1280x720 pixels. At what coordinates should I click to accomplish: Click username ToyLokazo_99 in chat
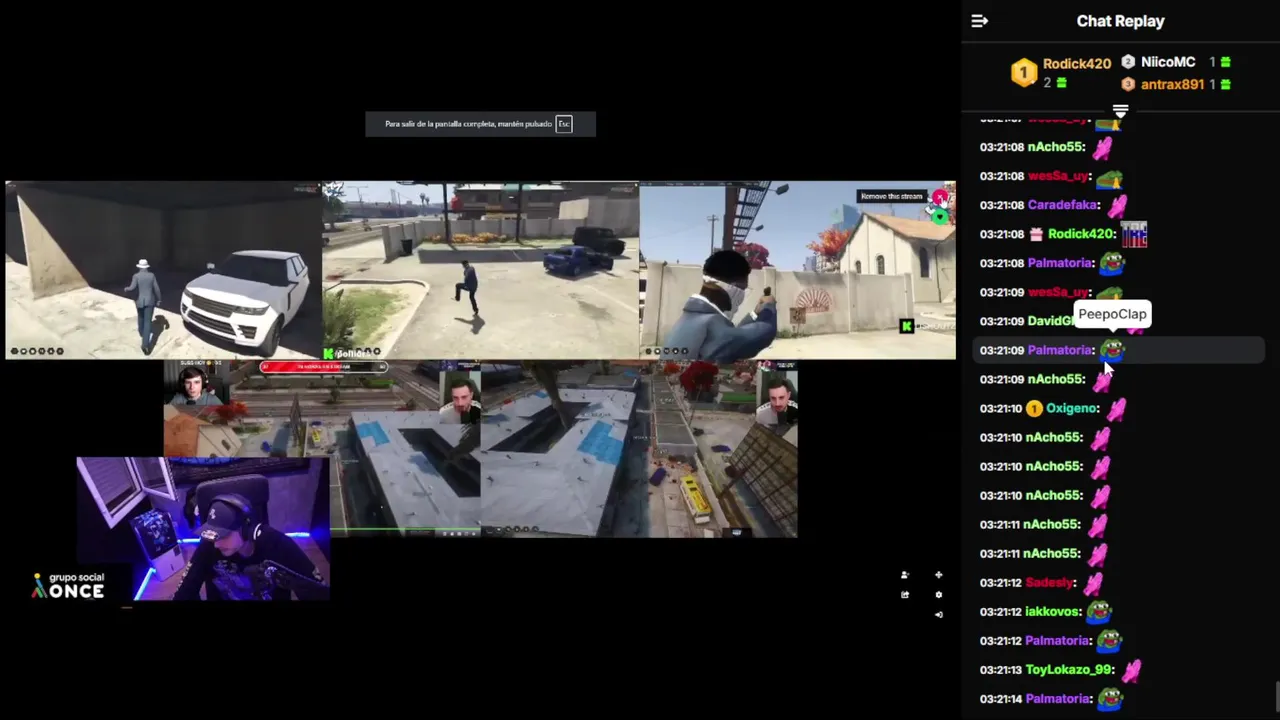[x=1069, y=669]
